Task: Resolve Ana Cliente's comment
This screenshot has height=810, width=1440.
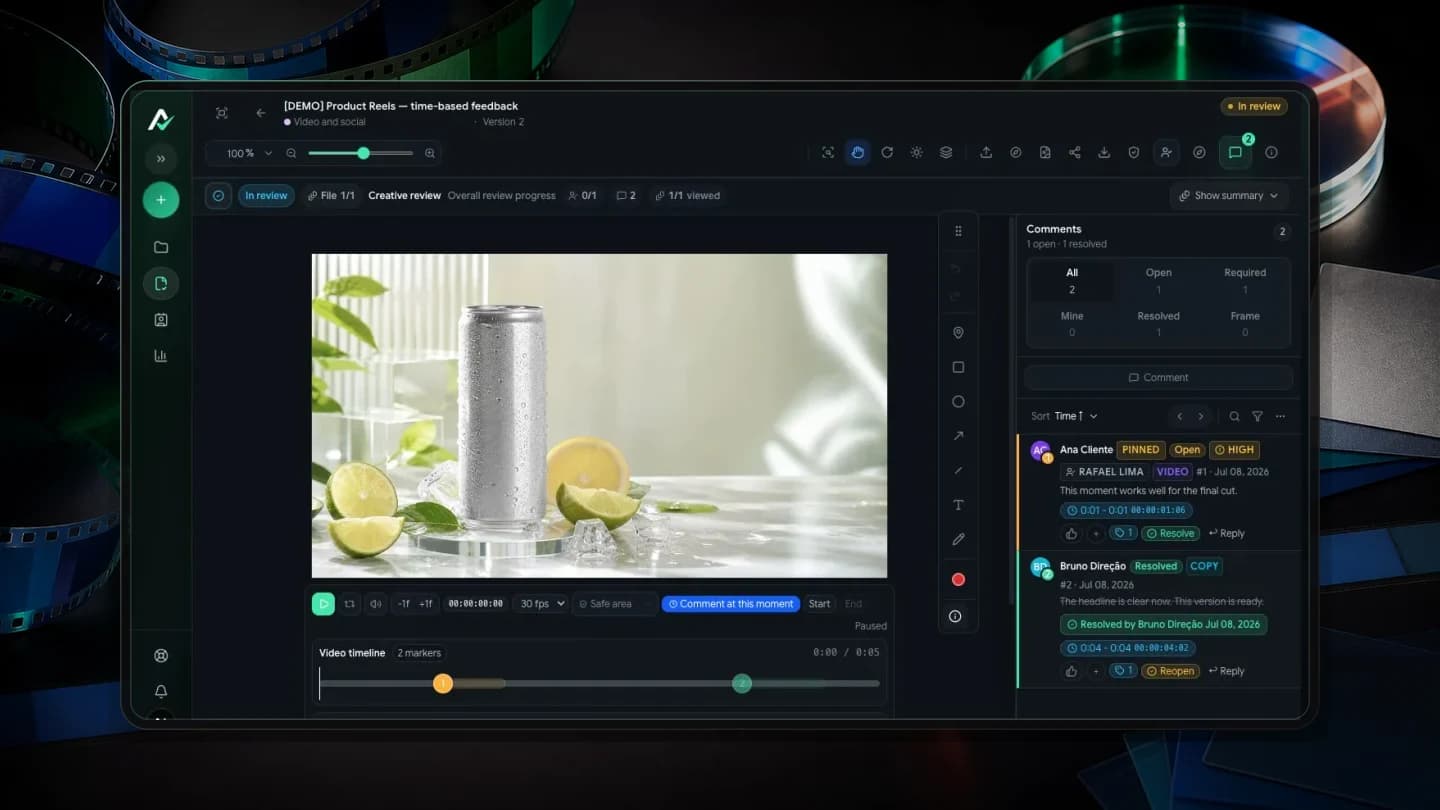Action: pos(1170,533)
